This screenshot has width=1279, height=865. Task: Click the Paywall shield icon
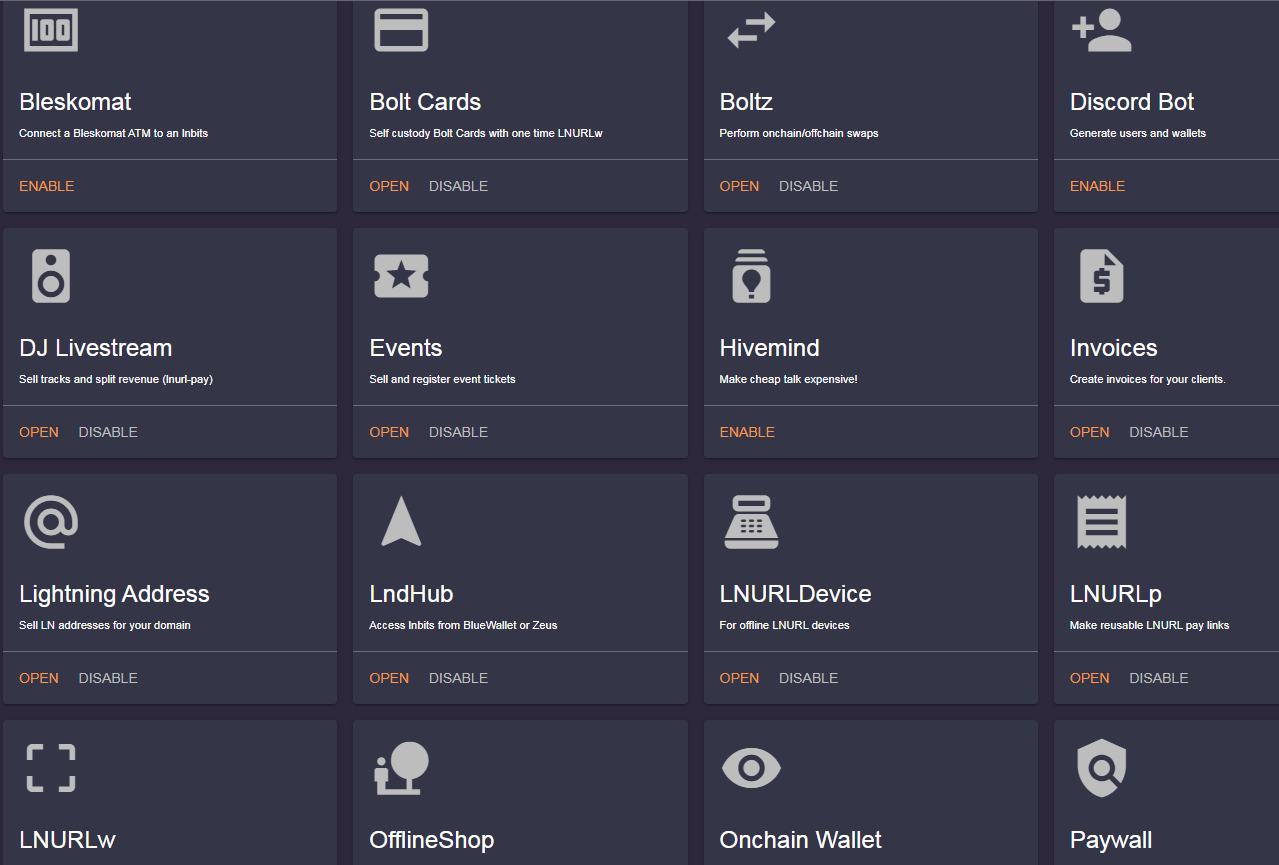tap(1101, 768)
